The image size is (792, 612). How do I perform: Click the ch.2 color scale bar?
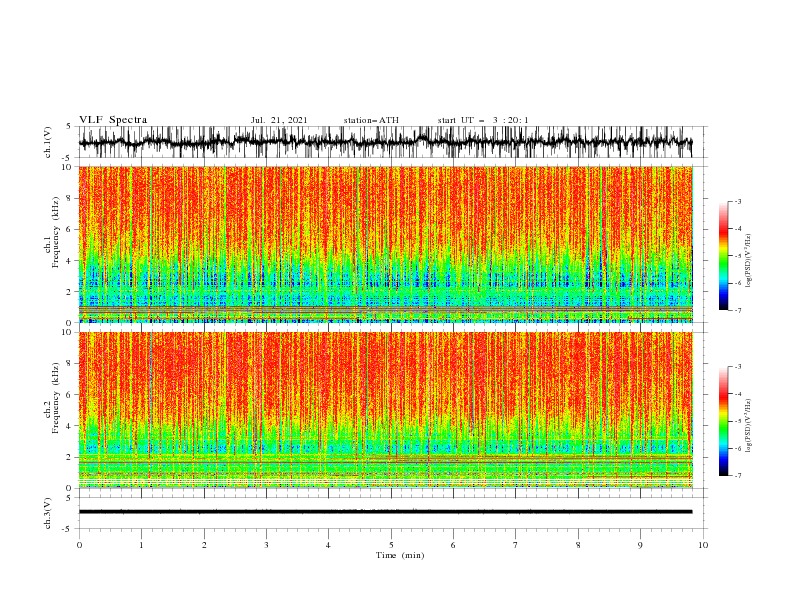(x=723, y=421)
